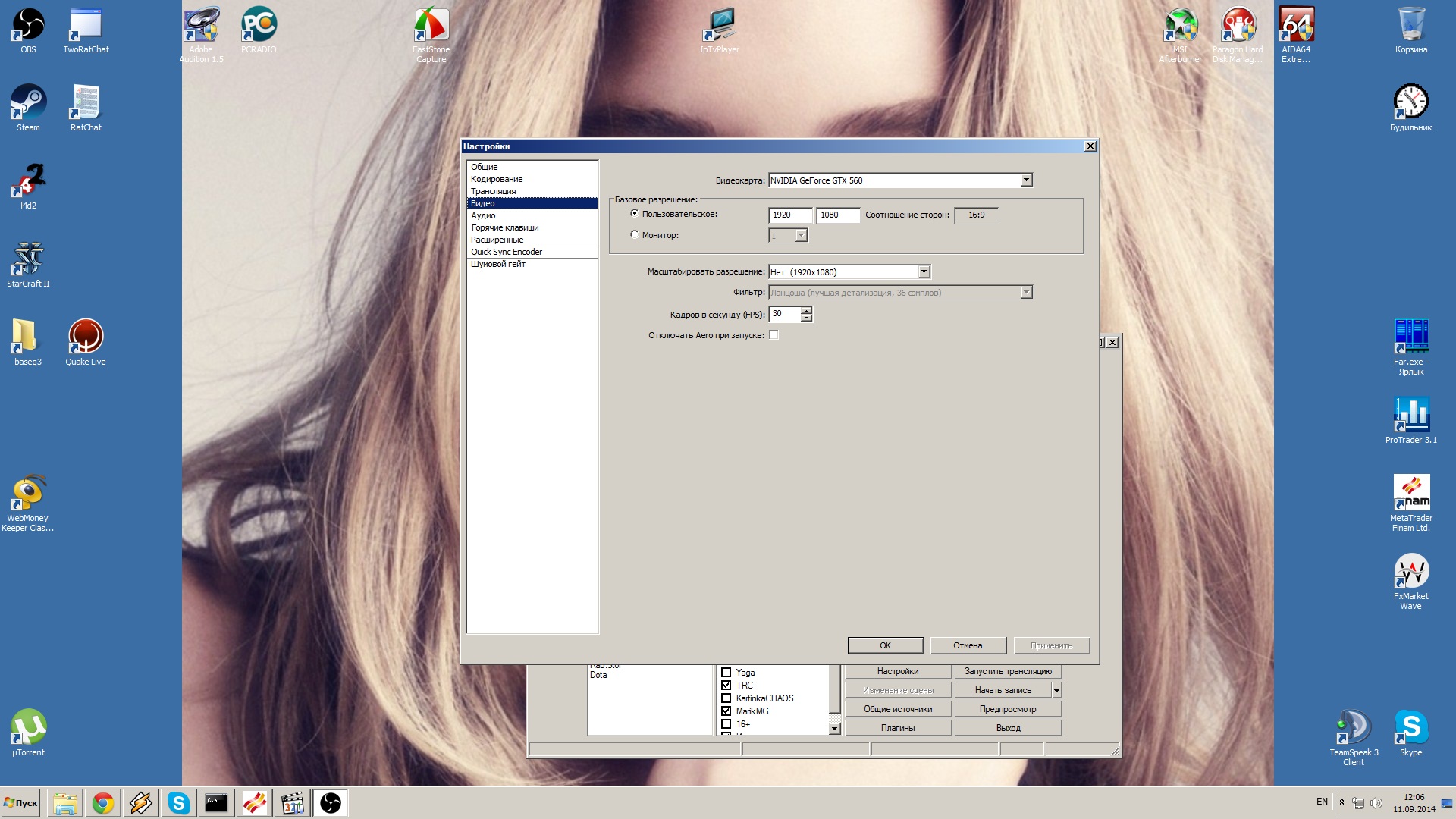This screenshot has height=819, width=1456.
Task: Enable the Отключать Aero при запуске checkbox
Action: pos(773,334)
